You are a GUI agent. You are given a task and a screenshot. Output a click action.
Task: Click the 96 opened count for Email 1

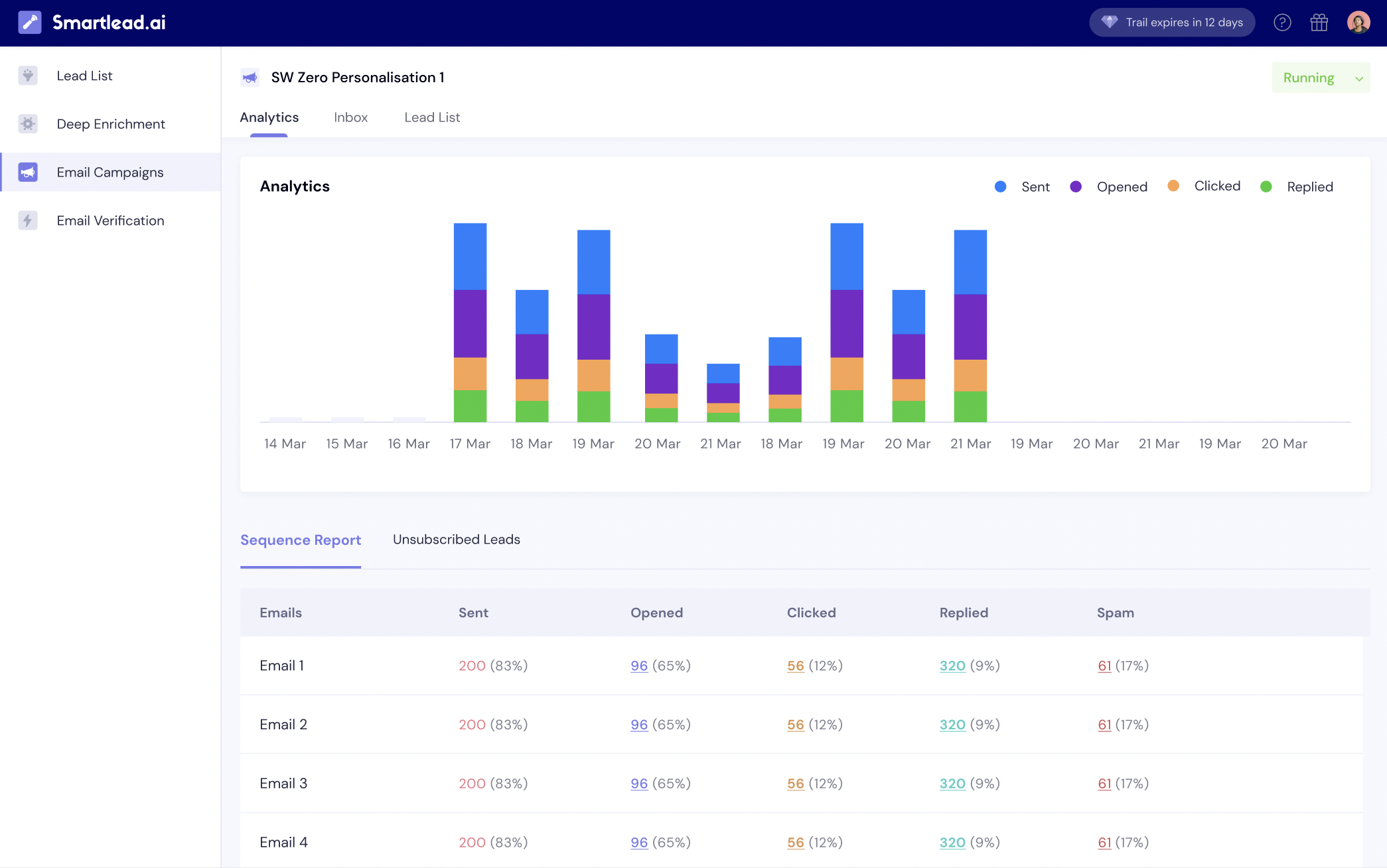click(x=638, y=666)
